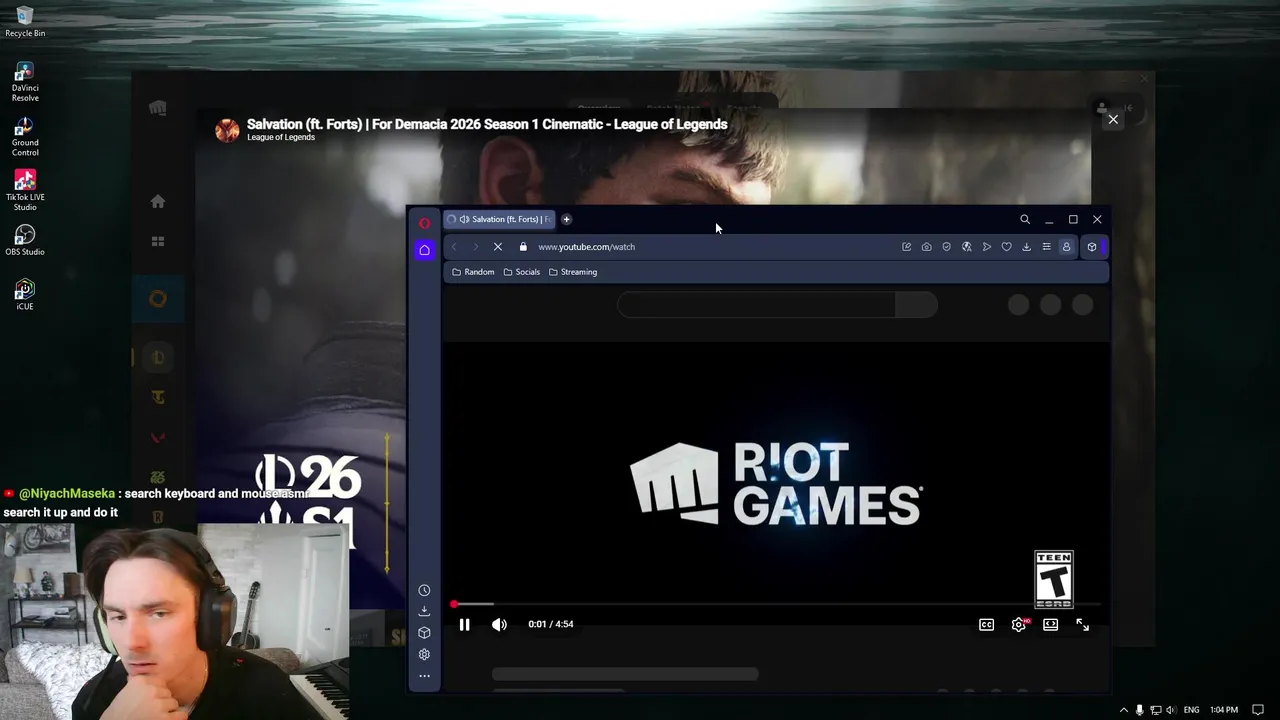Click the padlock site info icon
The image size is (1280, 720).
click(x=522, y=247)
